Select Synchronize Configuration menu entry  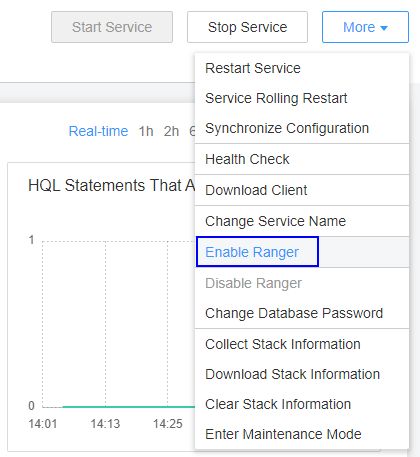tap(302, 128)
